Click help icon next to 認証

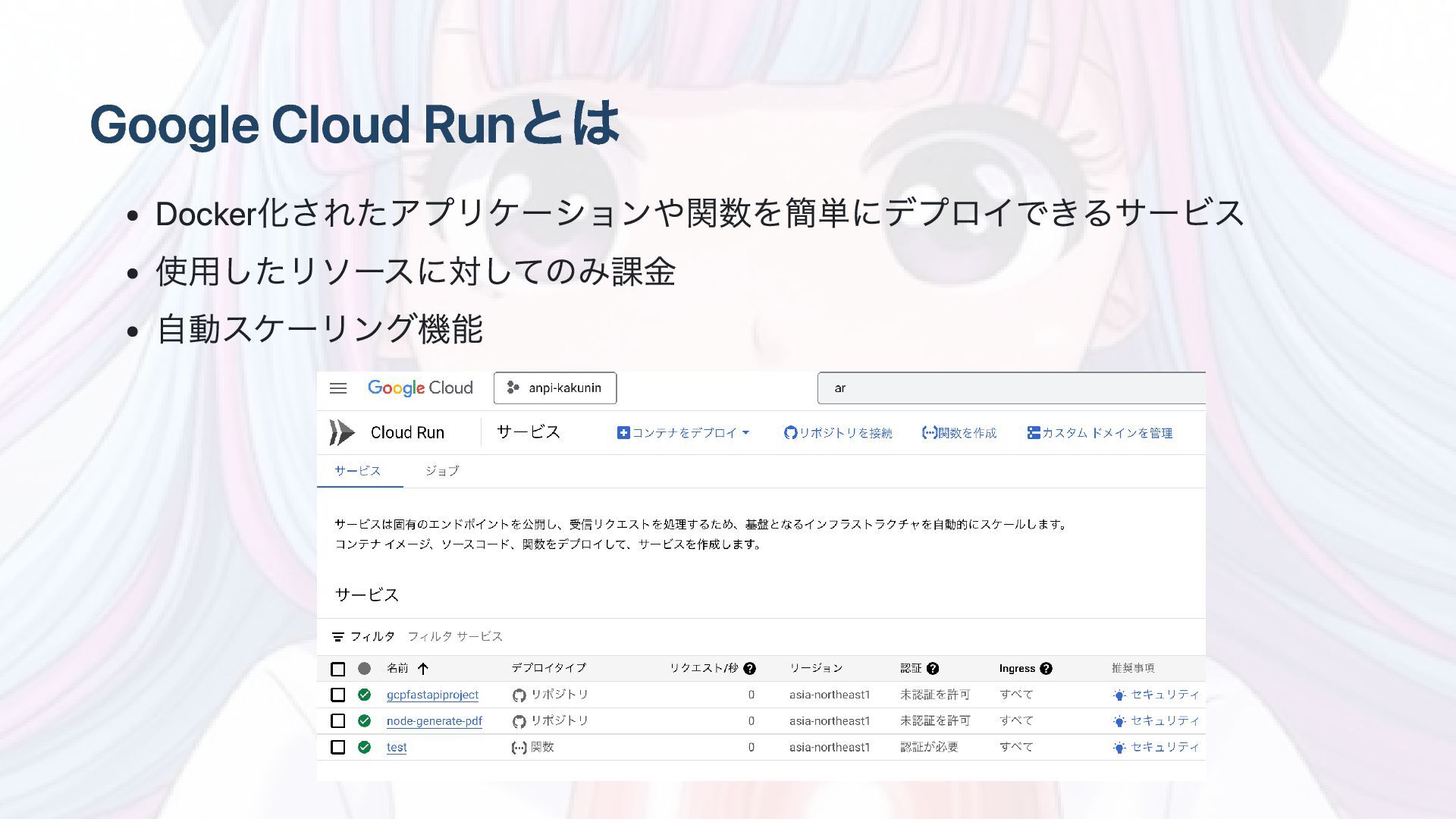pos(933,669)
